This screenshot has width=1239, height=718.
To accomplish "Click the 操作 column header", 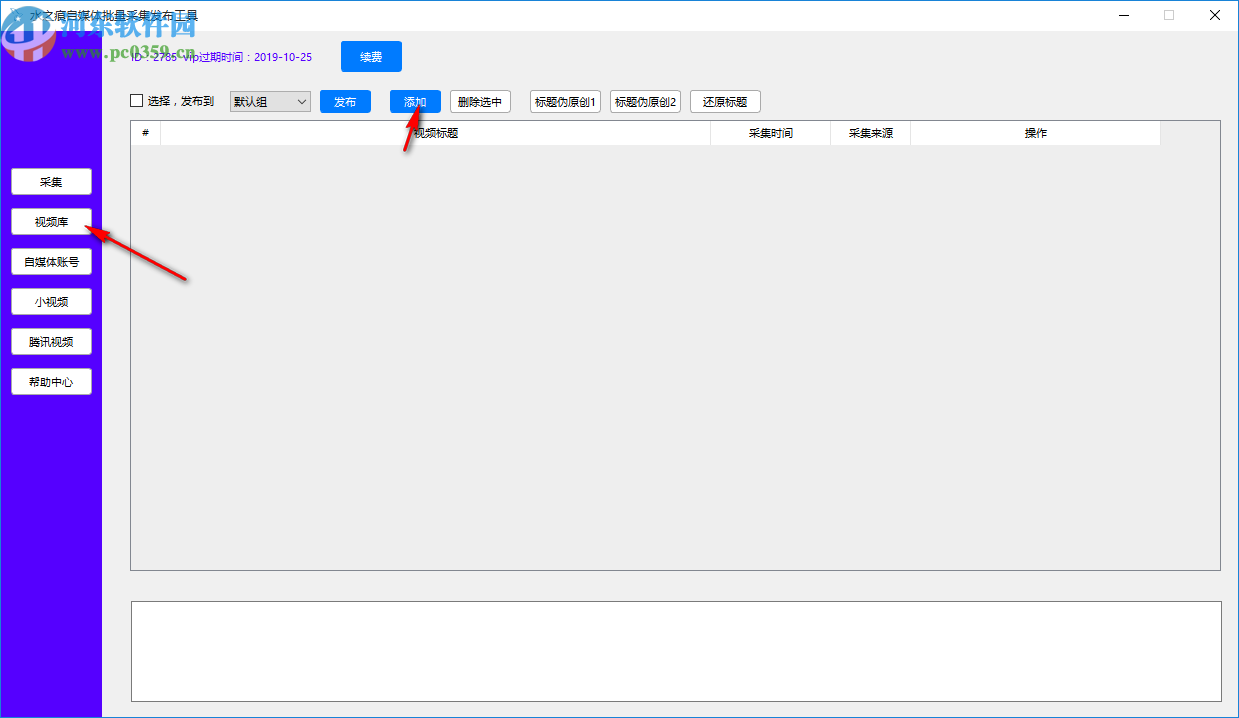I will (1035, 133).
